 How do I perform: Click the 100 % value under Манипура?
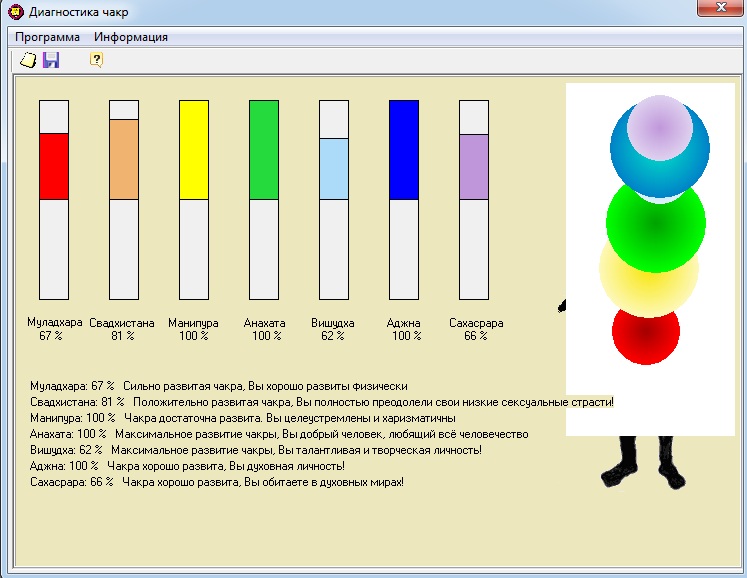click(x=193, y=336)
